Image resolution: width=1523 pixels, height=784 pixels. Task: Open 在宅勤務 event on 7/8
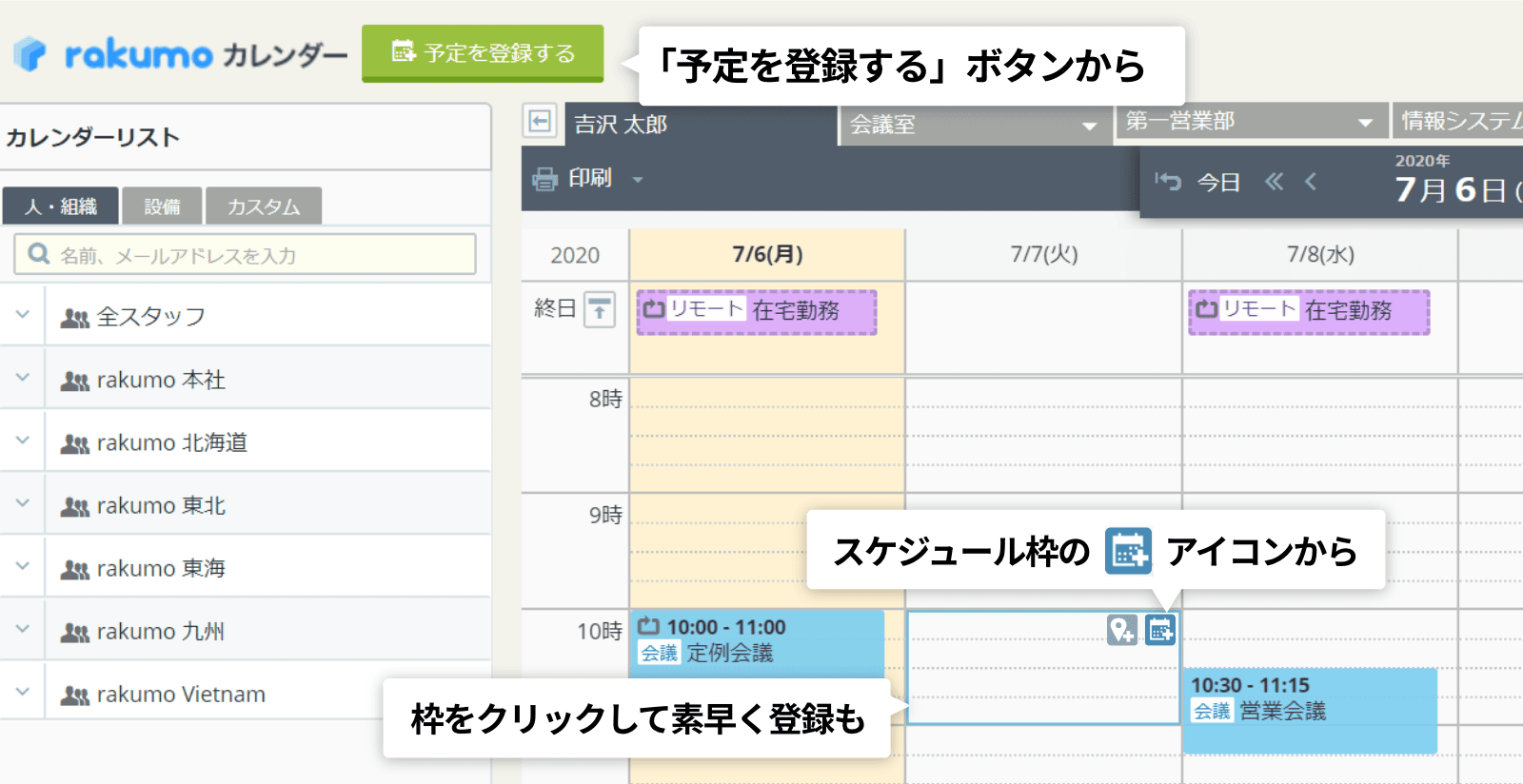(x=1309, y=312)
